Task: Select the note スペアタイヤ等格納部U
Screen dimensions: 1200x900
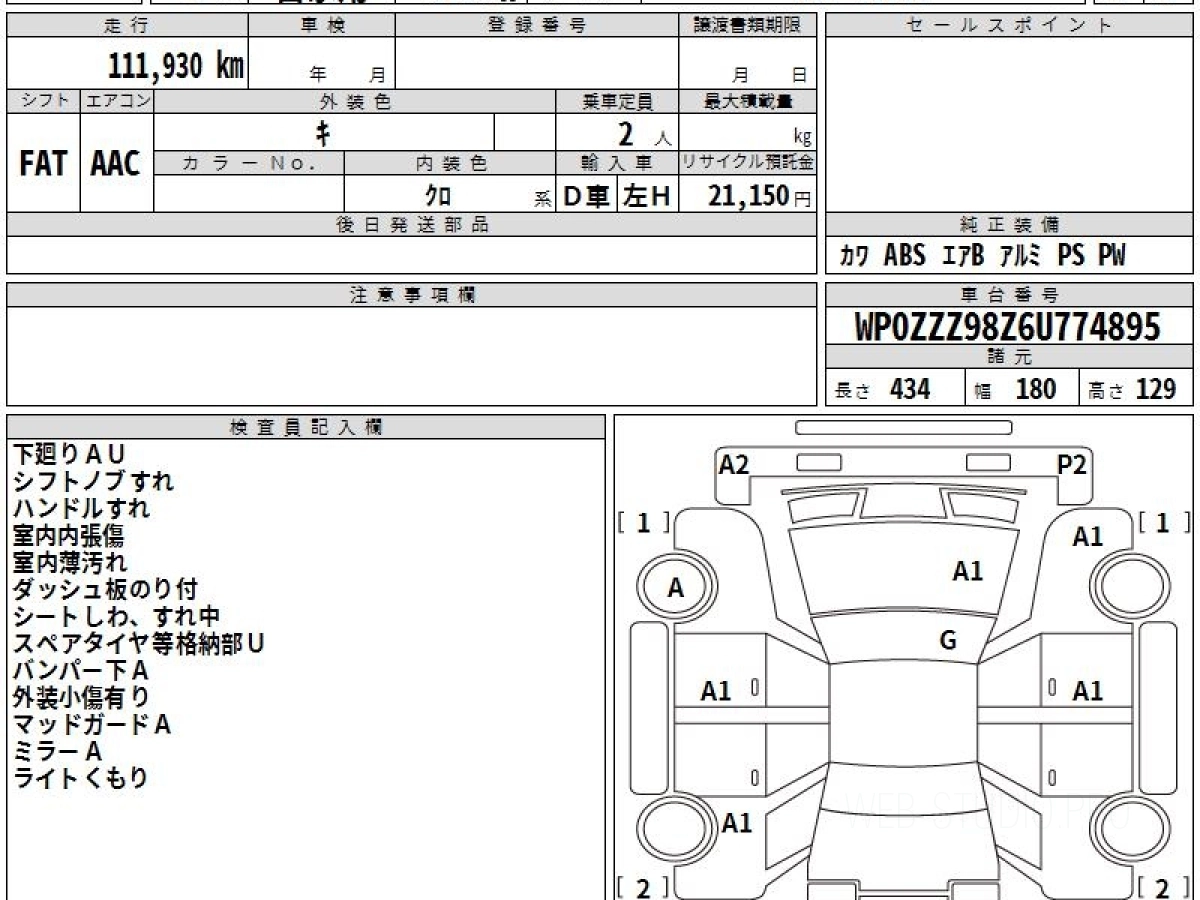Action: (139, 643)
